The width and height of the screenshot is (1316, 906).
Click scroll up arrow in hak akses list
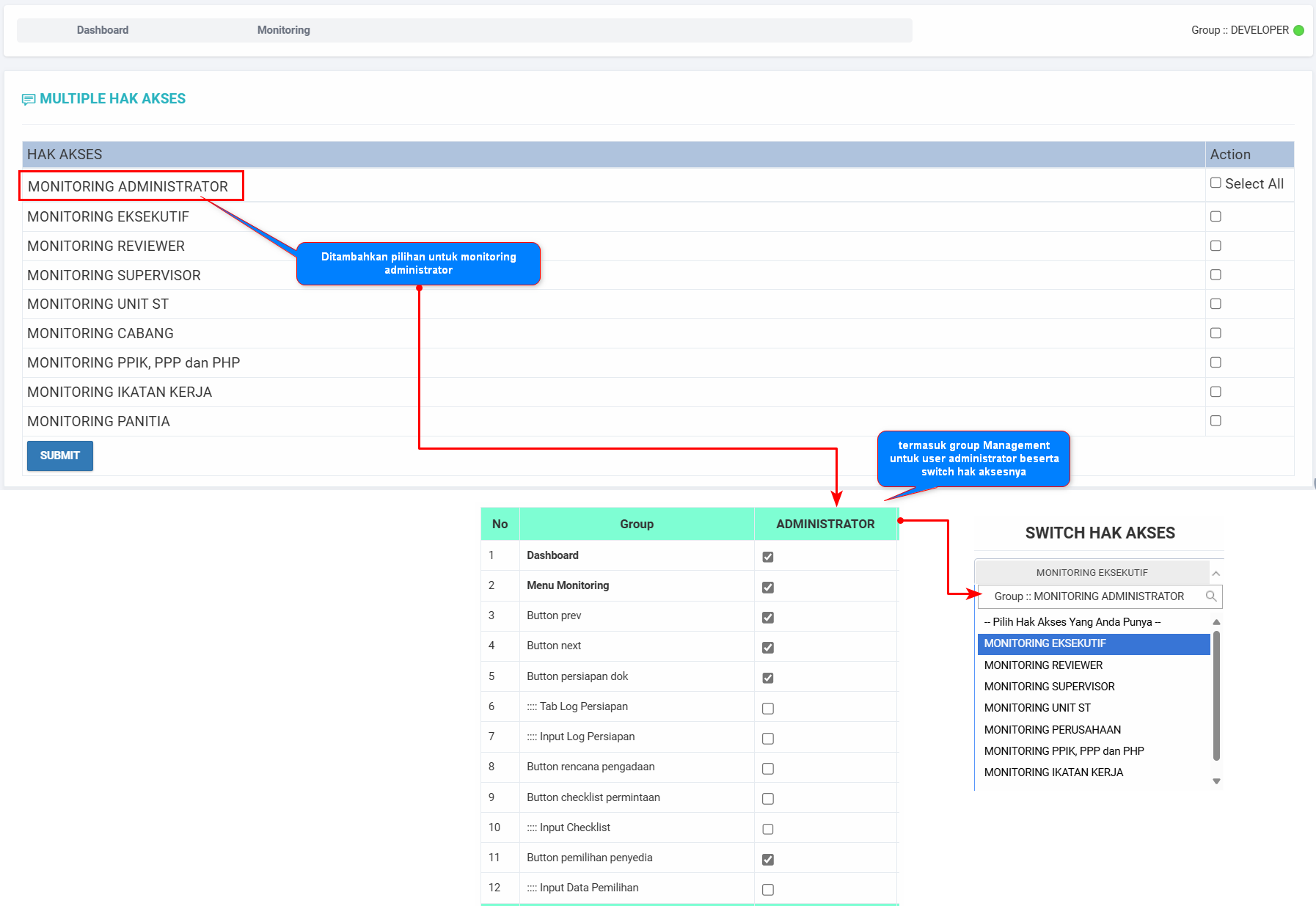tap(1216, 622)
